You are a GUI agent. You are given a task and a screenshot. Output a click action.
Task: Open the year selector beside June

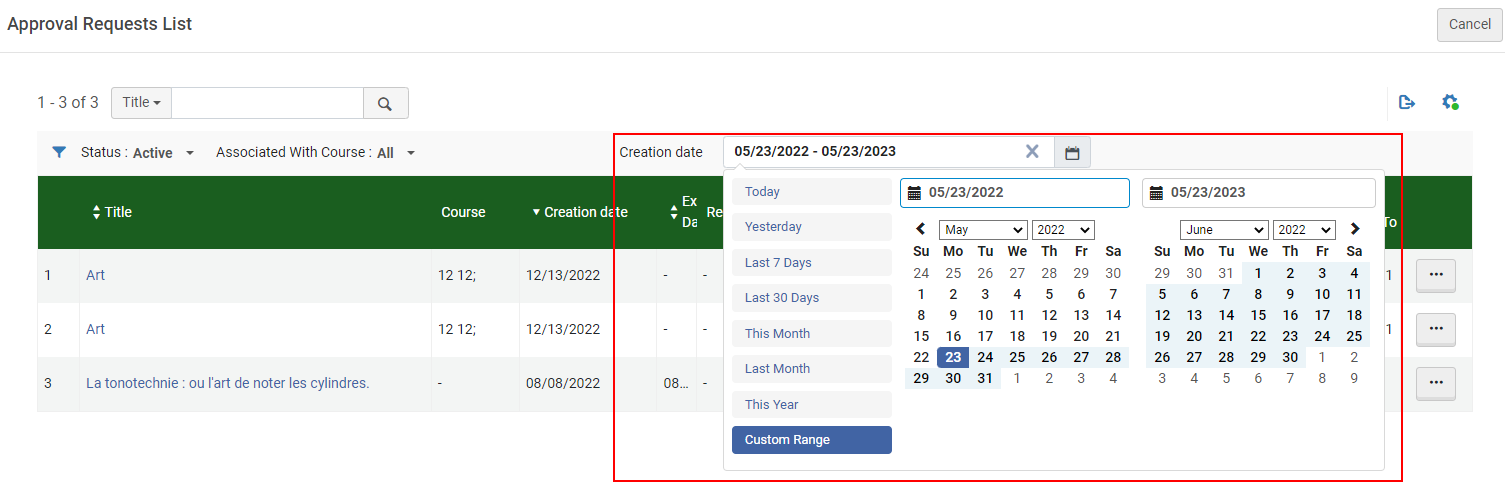coord(1304,230)
